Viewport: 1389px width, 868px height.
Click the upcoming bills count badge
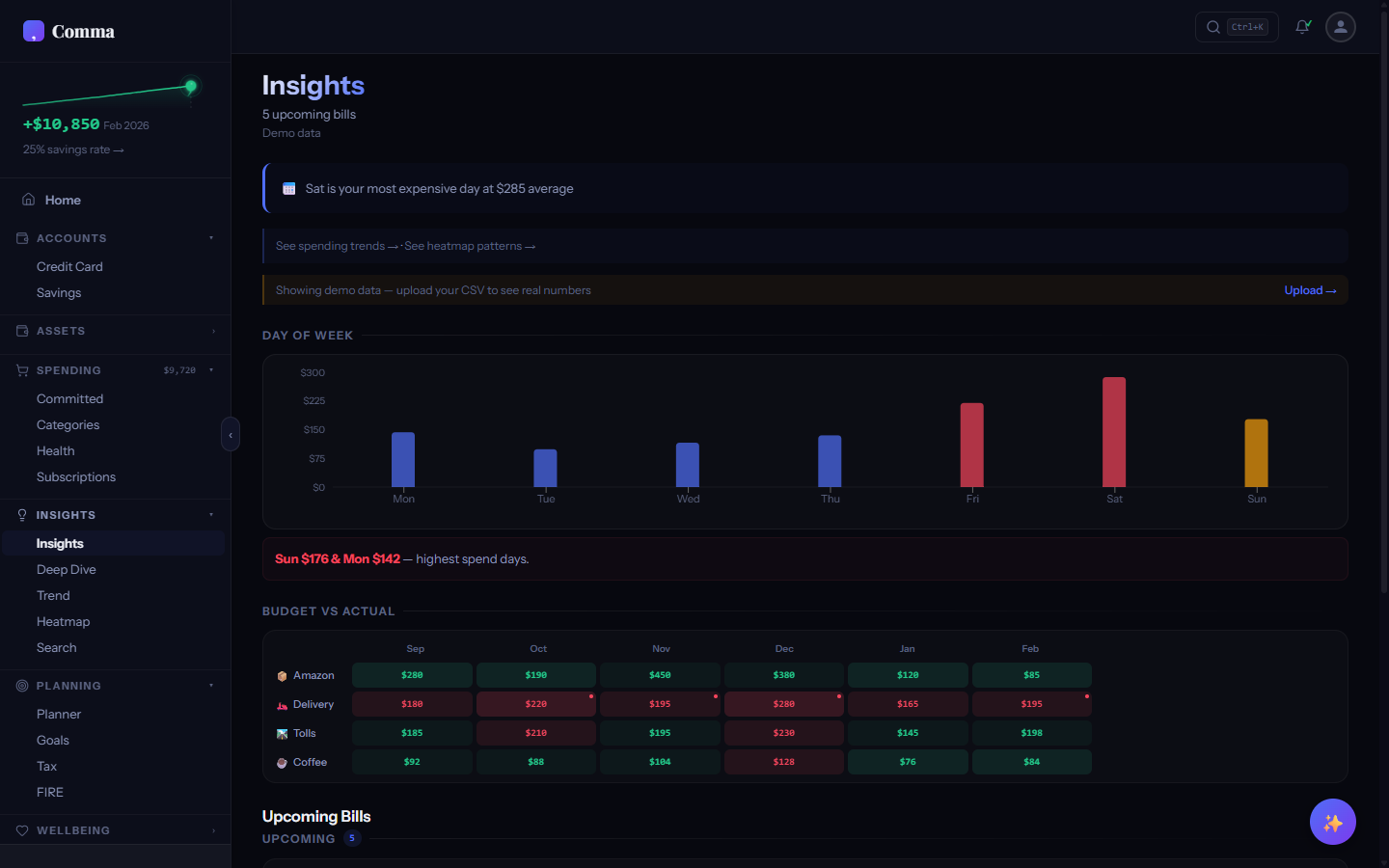pyautogui.click(x=351, y=838)
